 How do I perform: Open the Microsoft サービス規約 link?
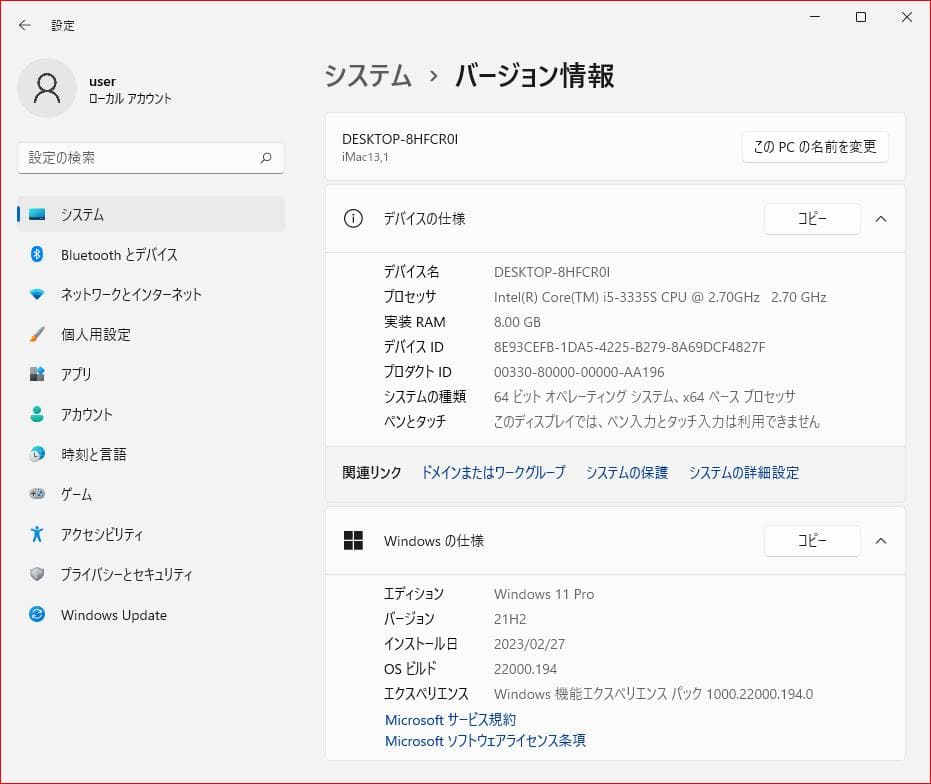point(450,719)
